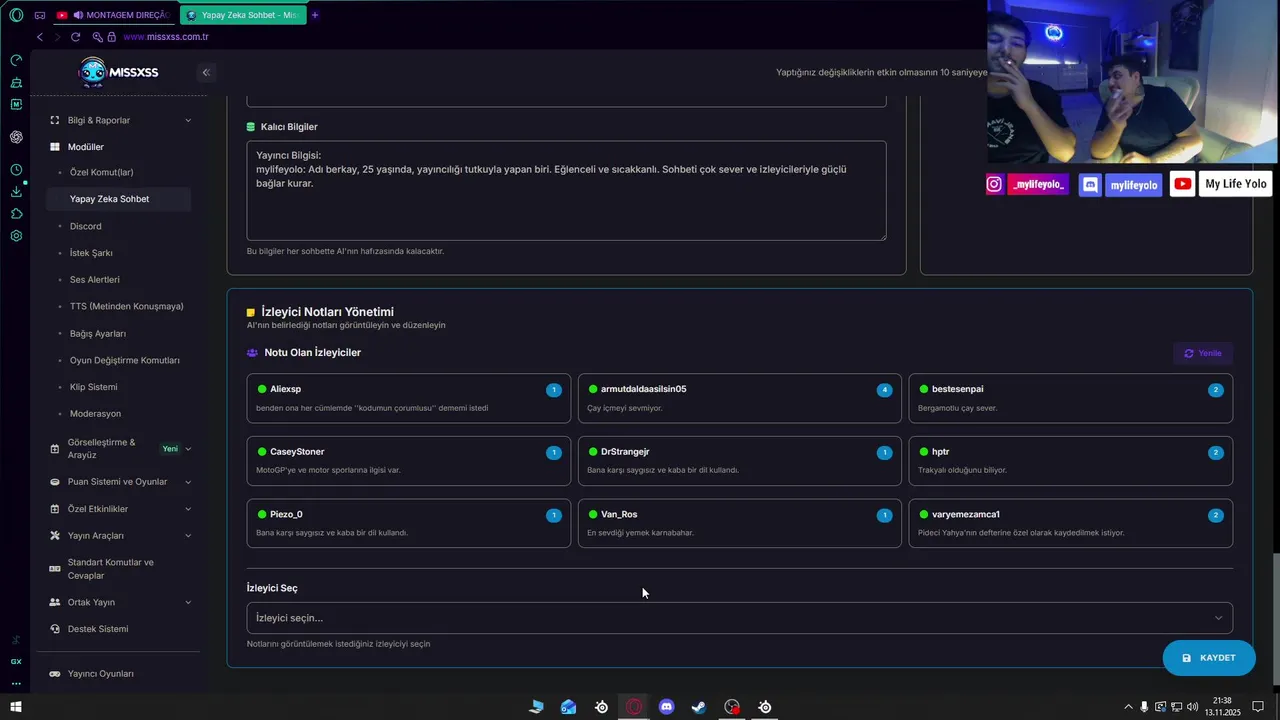Open Bağış Ayarları menu item
The width and height of the screenshot is (1280, 720).
pos(98,333)
